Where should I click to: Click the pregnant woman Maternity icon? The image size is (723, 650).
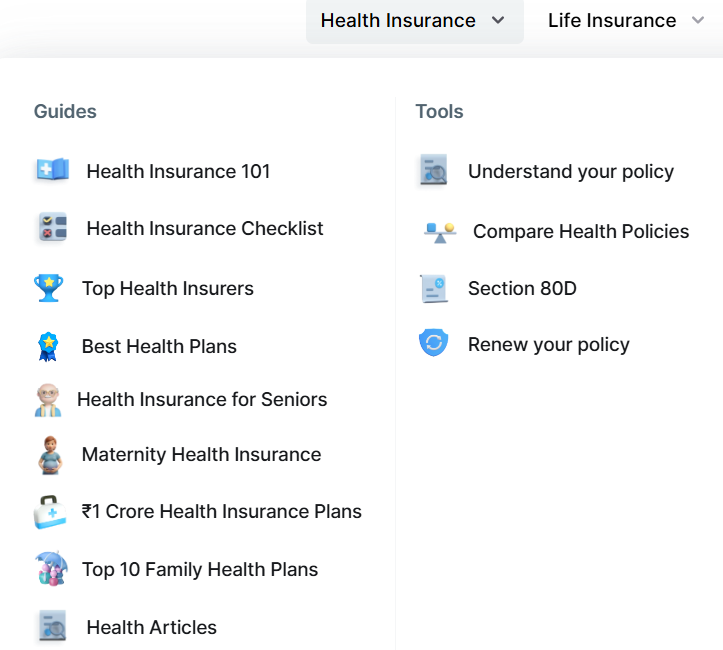50,455
